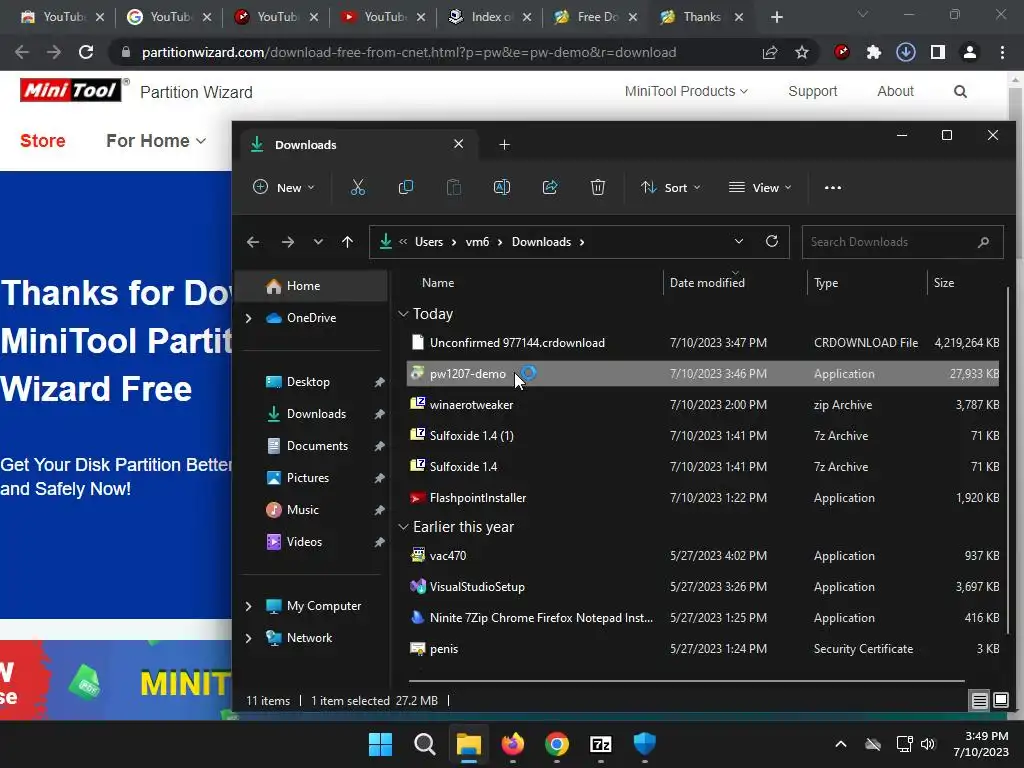This screenshot has height=768, width=1024.
Task: Switch to large thumbnails view icon
Action: pyautogui.click(x=1000, y=701)
